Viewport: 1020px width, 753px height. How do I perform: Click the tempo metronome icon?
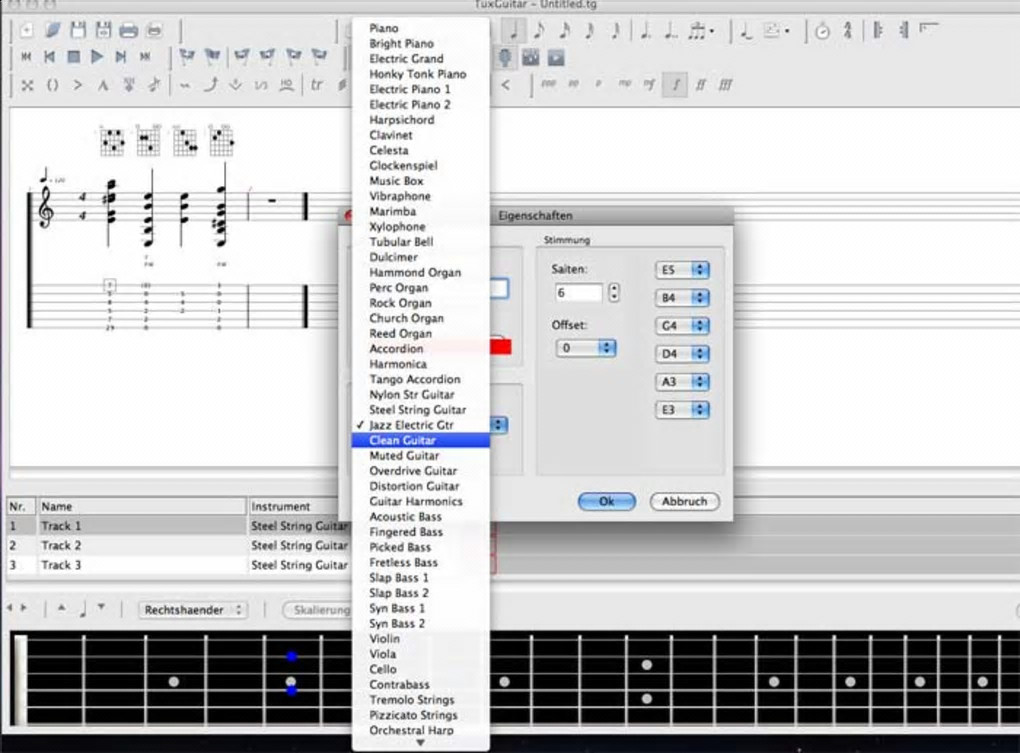tap(822, 30)
